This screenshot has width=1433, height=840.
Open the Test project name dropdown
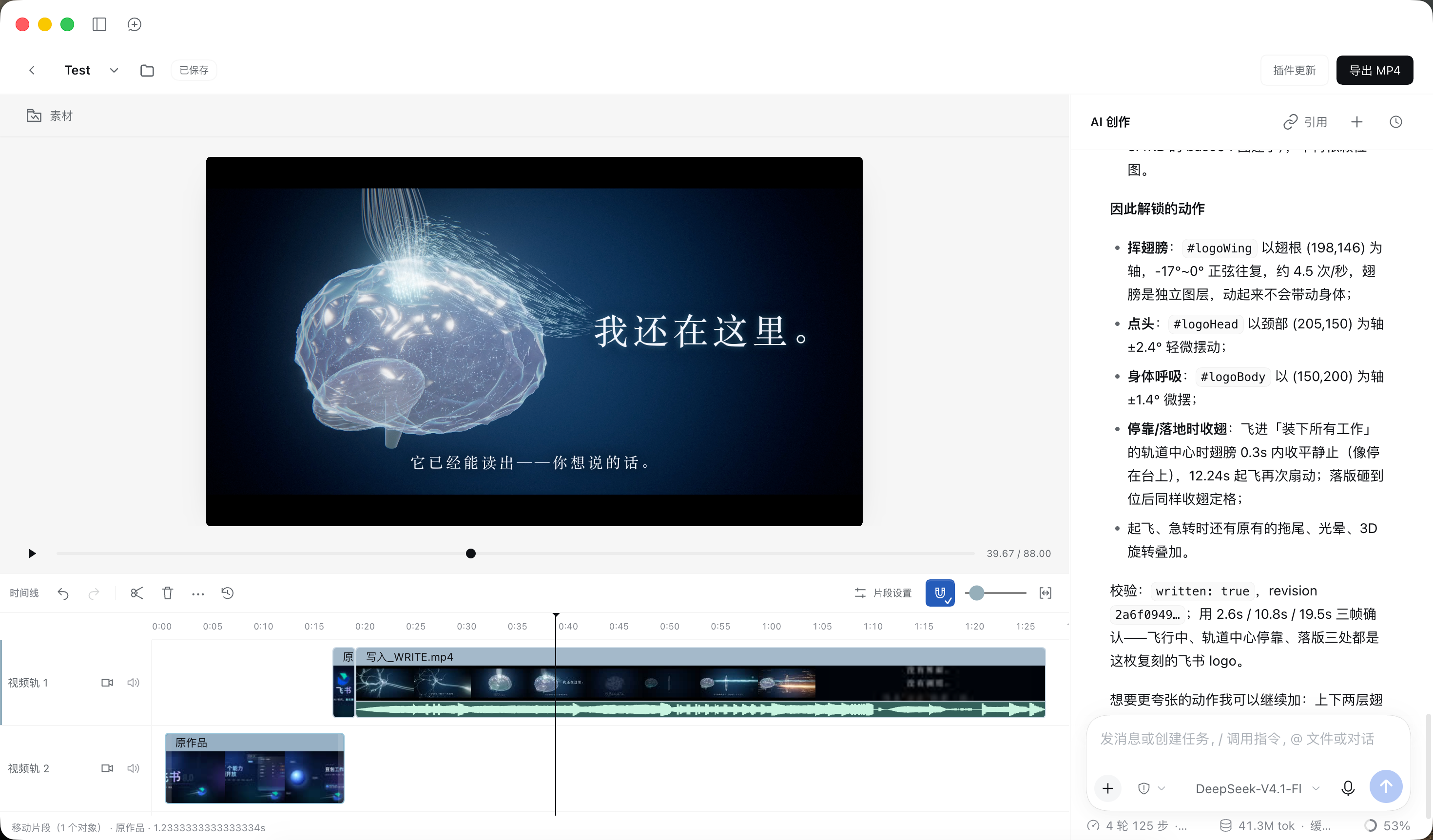point(114,70)
